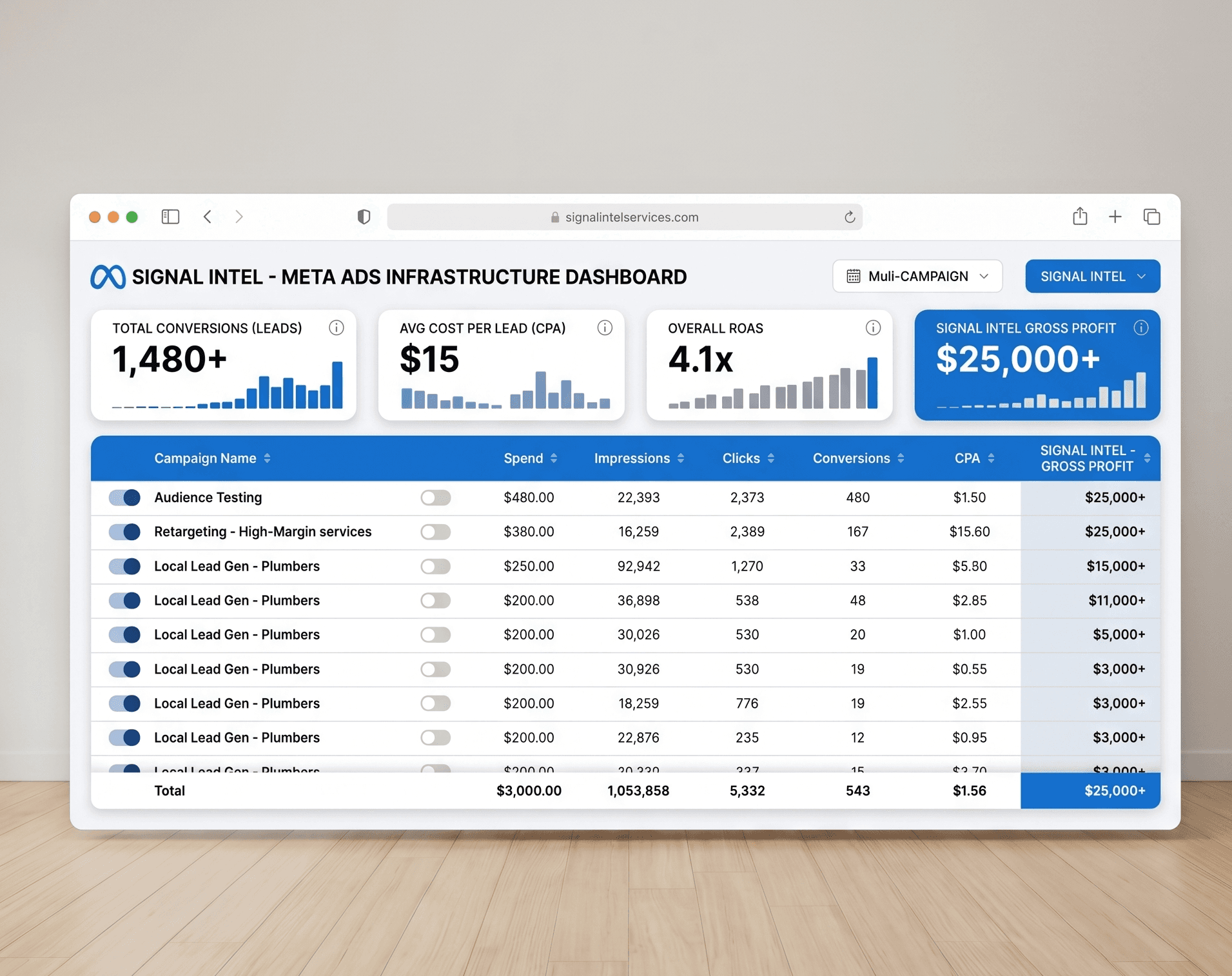
Task: Click the Total Conversions sparkline chart
Action: point(227,386)
